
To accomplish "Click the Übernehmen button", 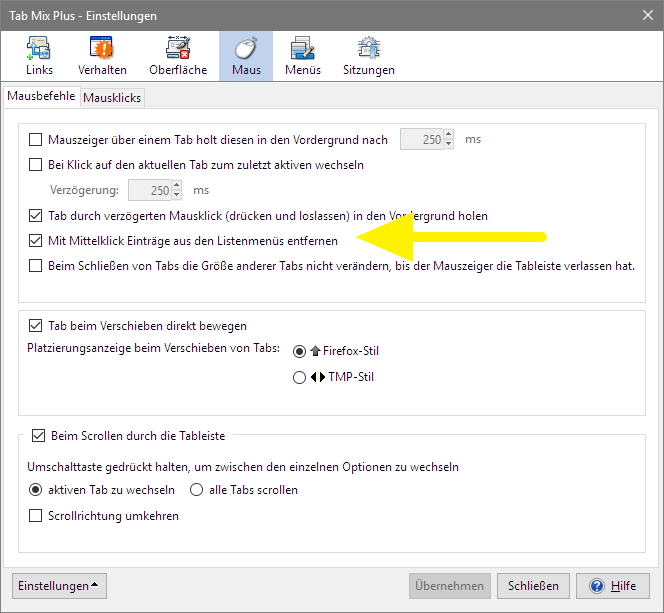I will (x=450, y=586).
